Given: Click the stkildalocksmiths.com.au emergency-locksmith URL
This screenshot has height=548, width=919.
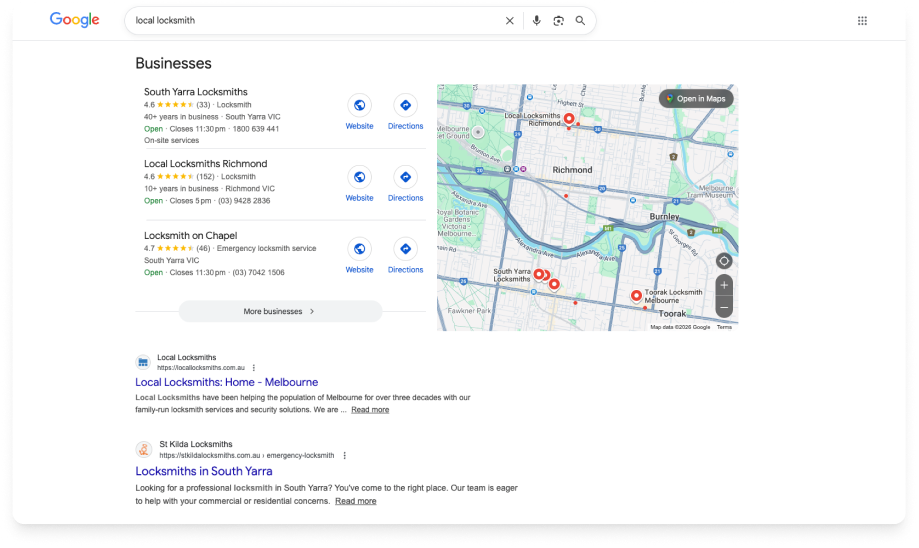Looking at the screenshot, I should (247, 455).
